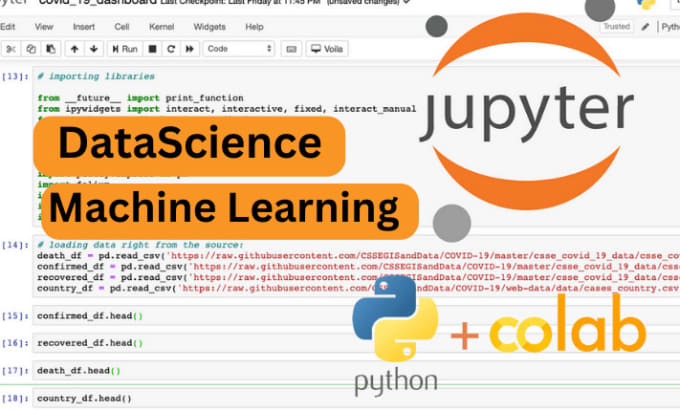This screenshot has width=680, height=411.
Task: Open the Code cell type dropdown
Action: (x=239, y=49)
